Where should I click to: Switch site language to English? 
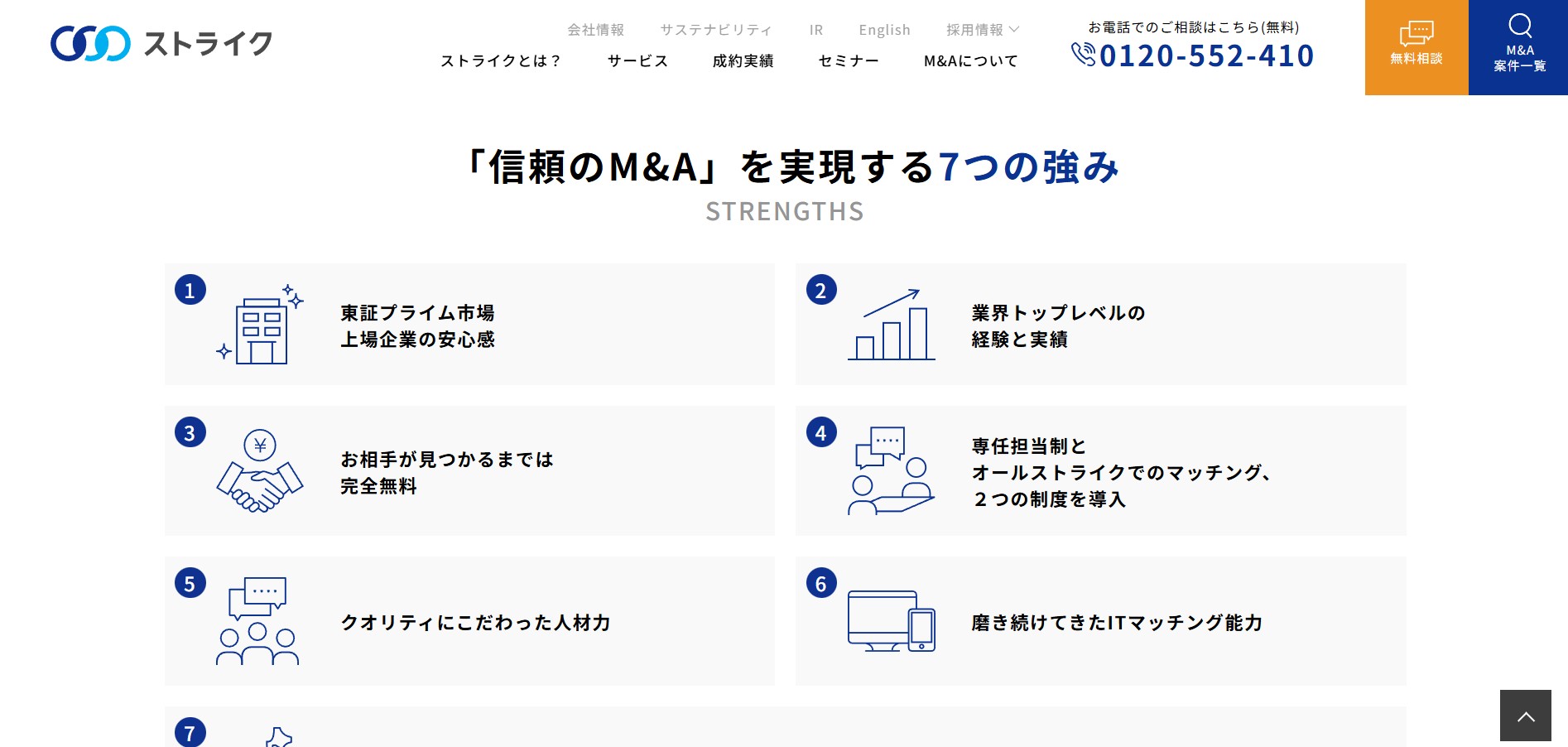[884, 30]
